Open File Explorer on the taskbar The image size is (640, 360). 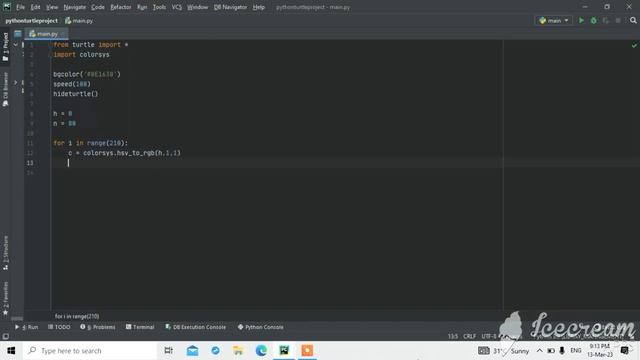click(x=238, y=351)
